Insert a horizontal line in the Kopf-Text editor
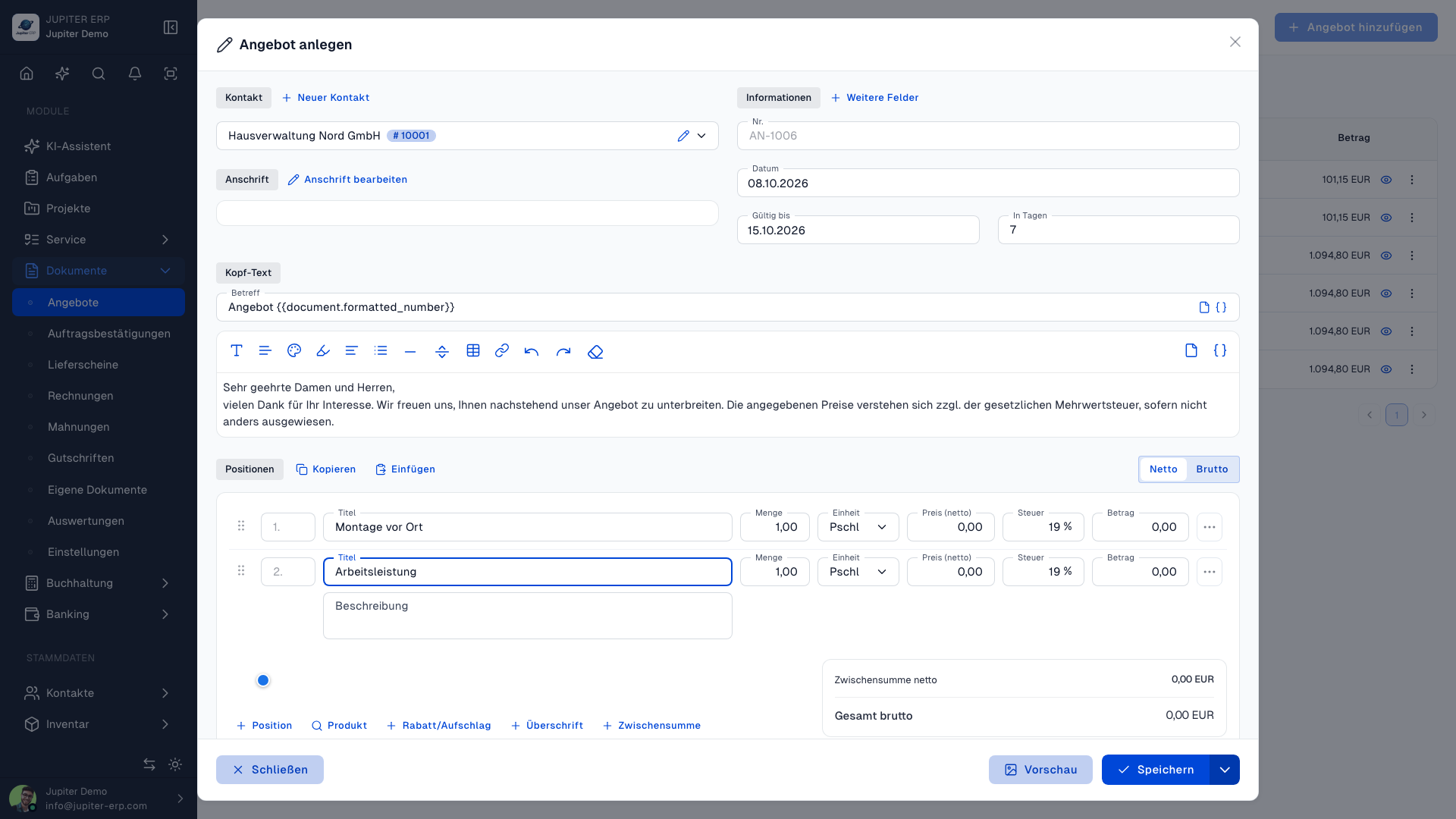The image size is (1456, 819). [x=410, y=351]
